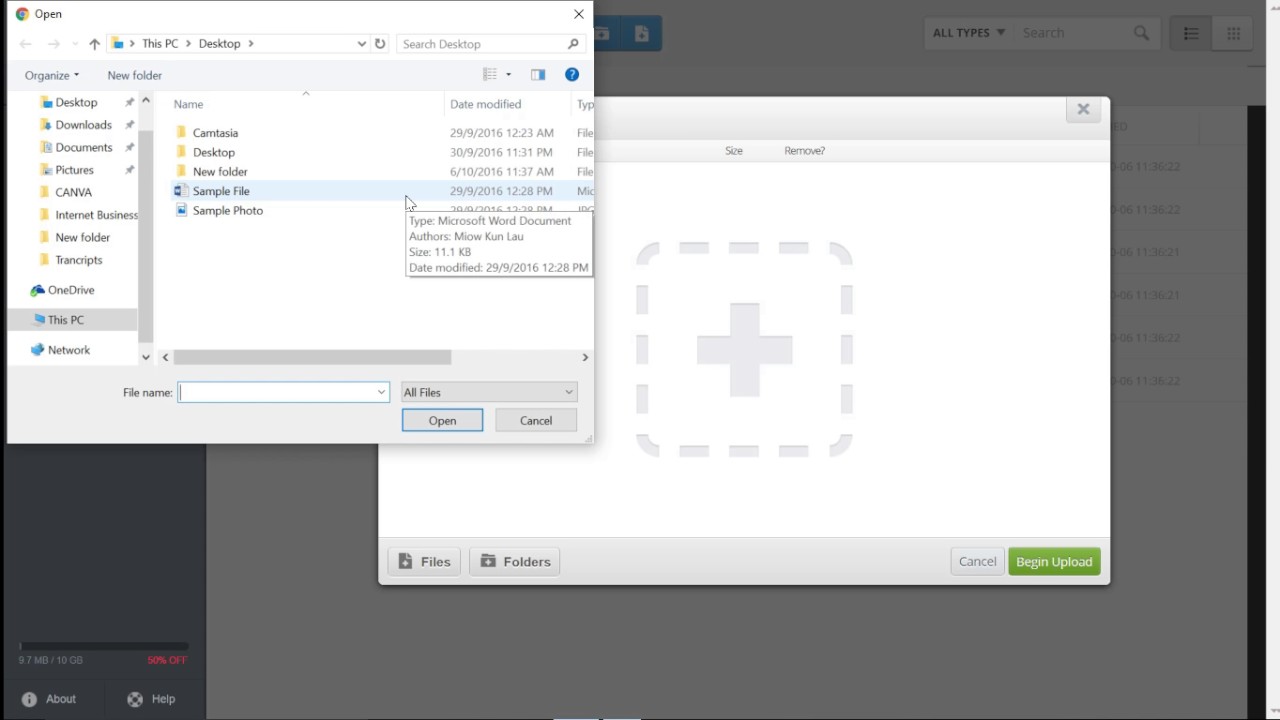
Task: Refresh the Desktop folder listing
Action: (x=380, y=44)
